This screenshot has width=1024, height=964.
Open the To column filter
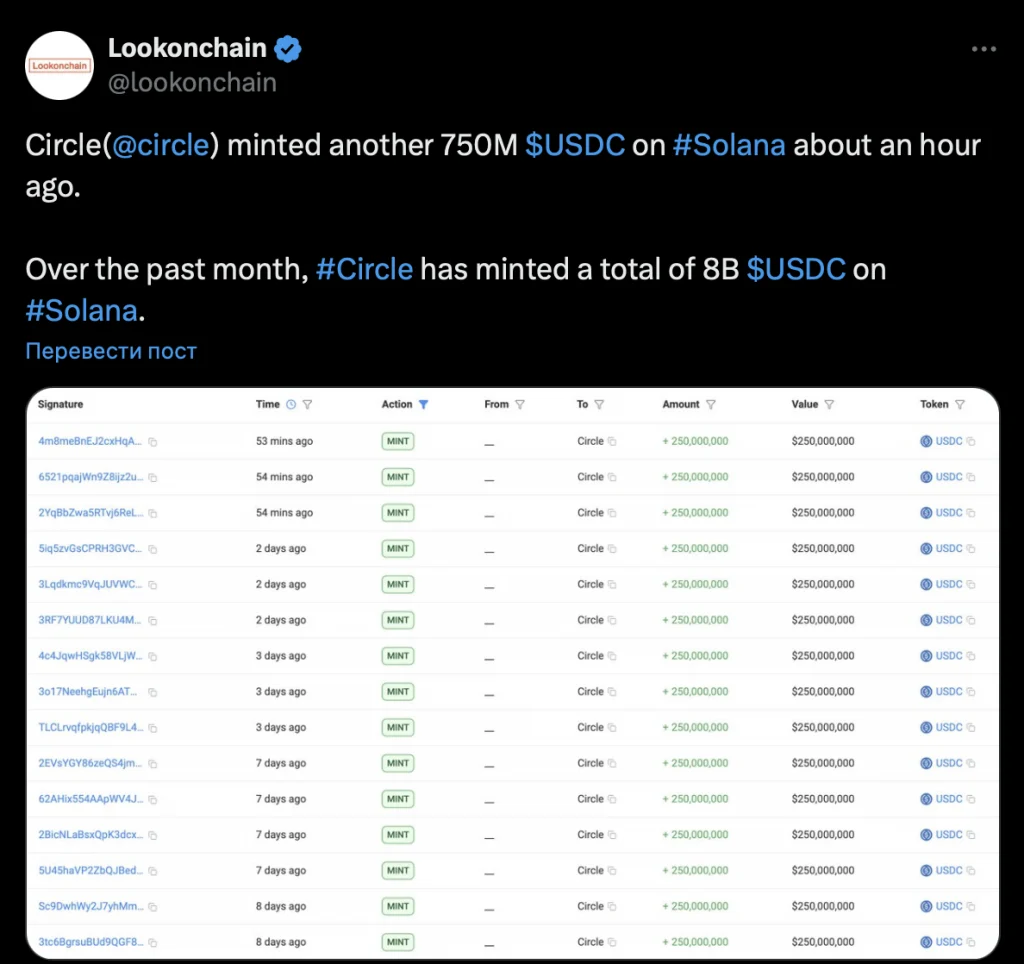pos(599,404)
